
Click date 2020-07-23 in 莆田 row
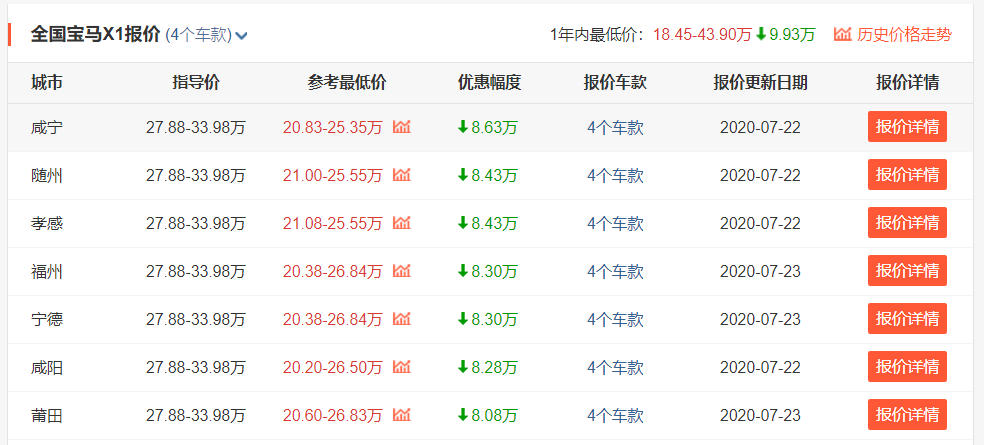760,416
